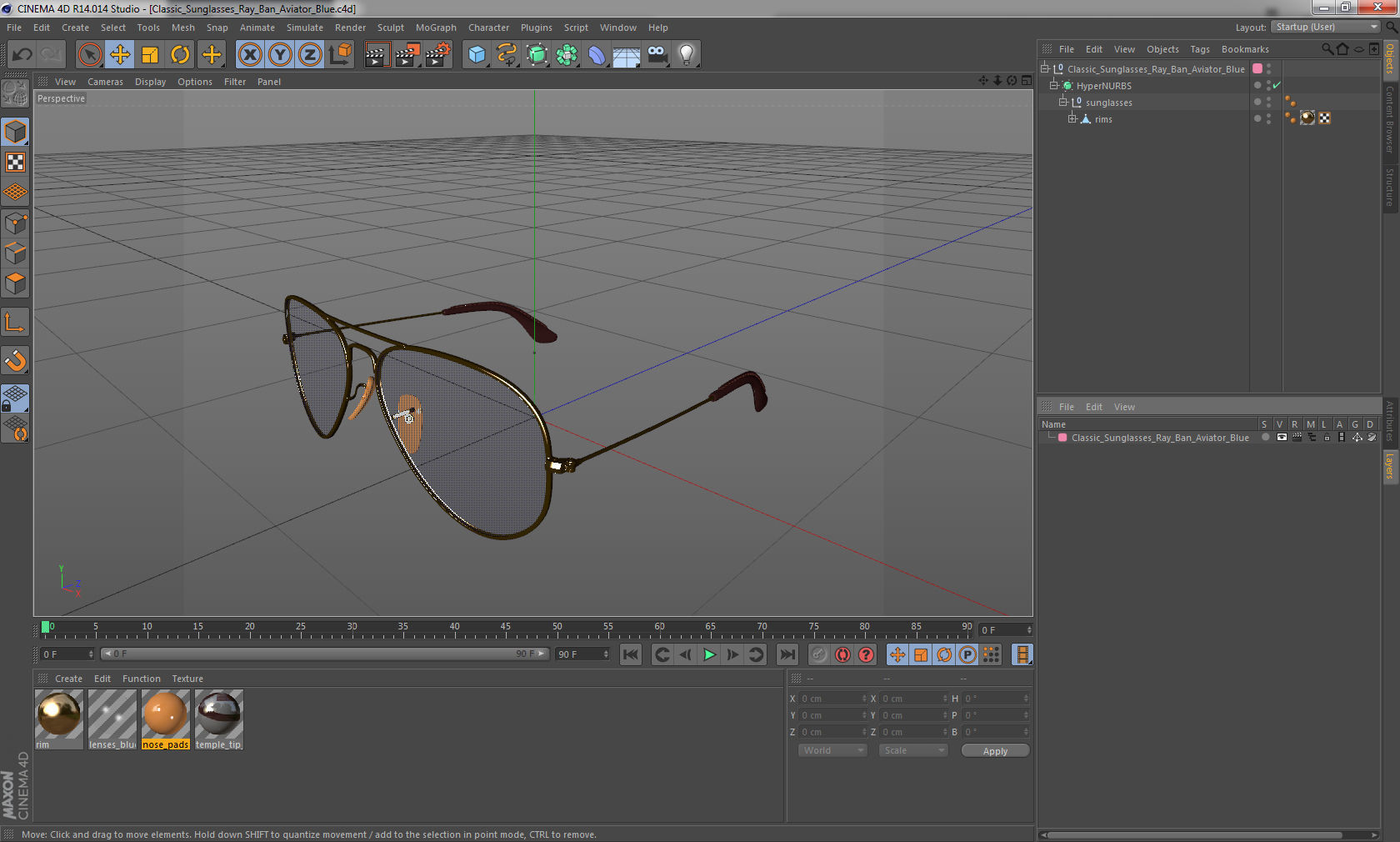Render to Picture Viewer

407,55
